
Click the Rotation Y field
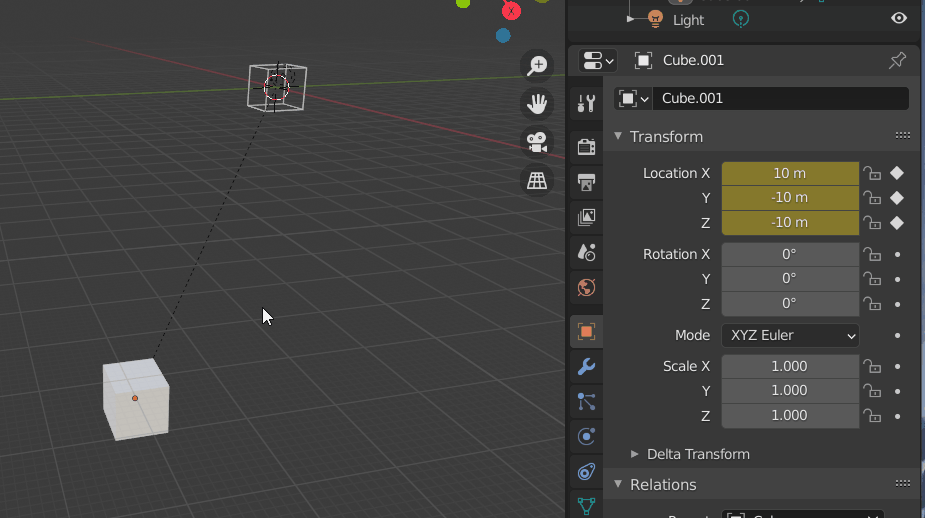pos(790,278)
